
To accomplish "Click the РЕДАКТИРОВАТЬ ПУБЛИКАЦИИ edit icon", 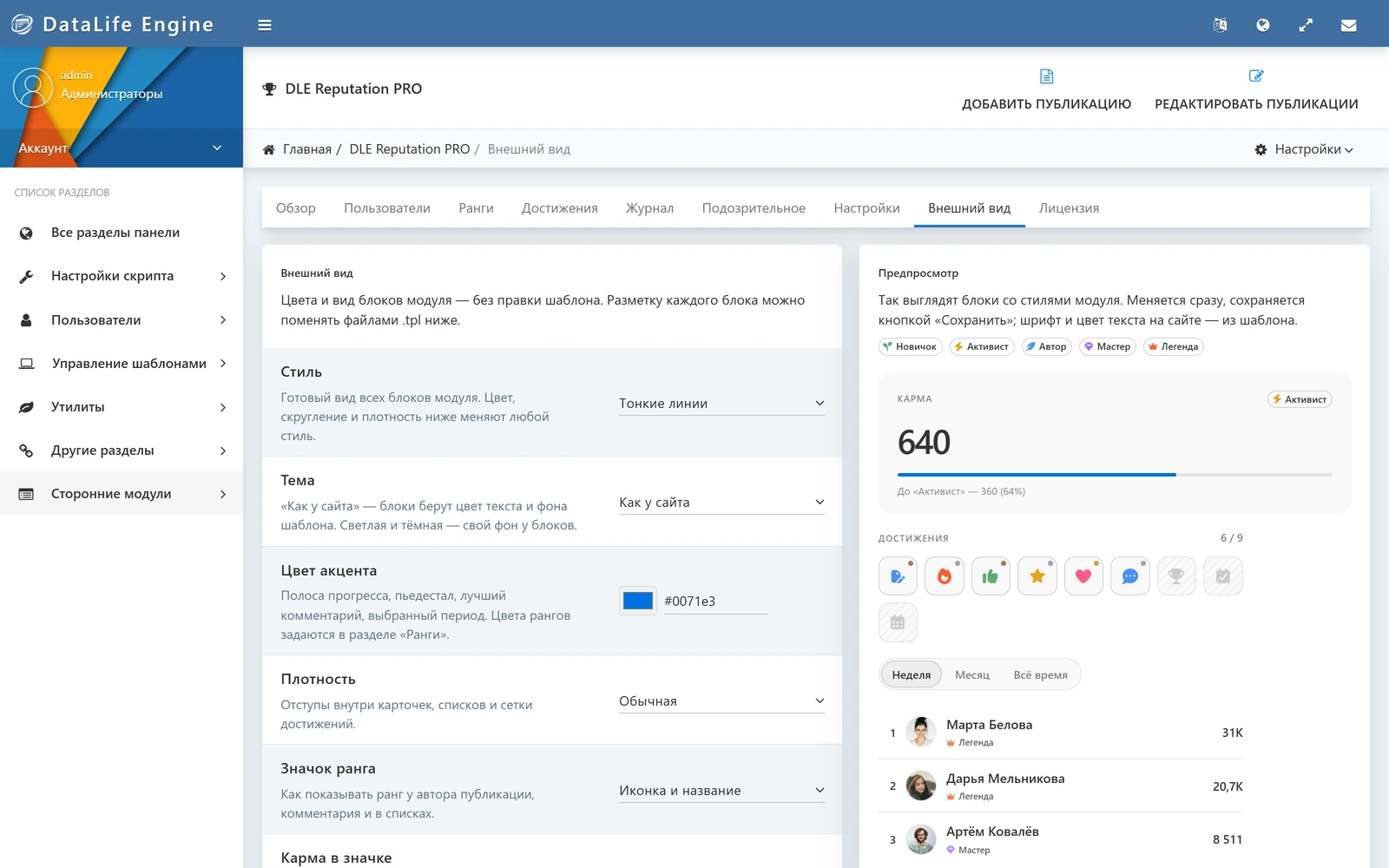I will tap(1256, 76).
